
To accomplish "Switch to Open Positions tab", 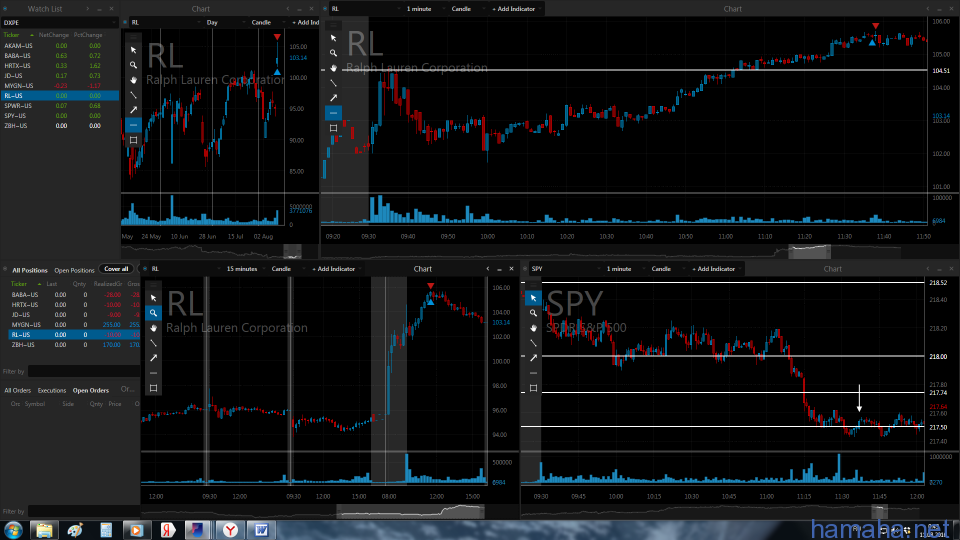I will pos(74,270).
